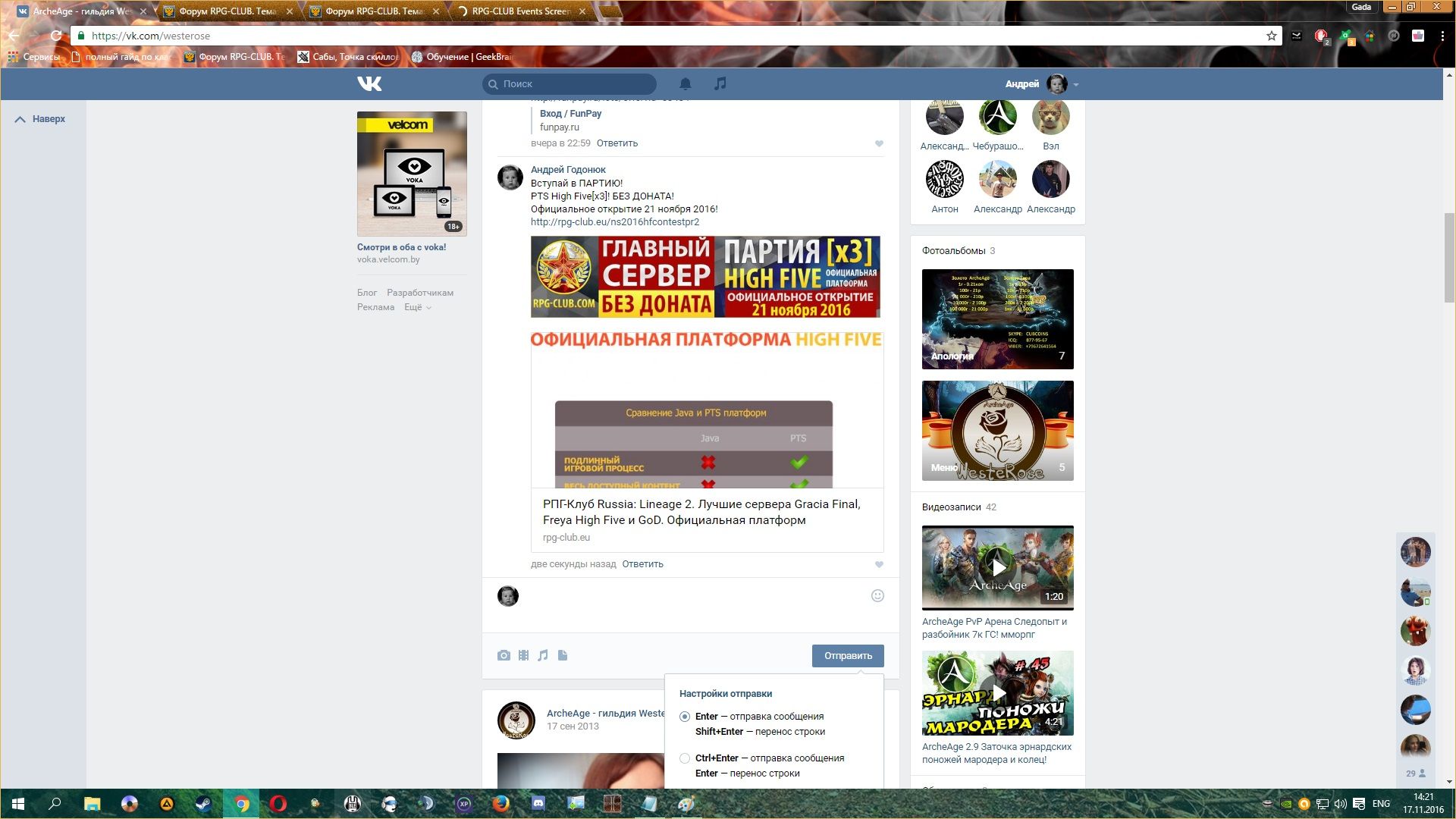This screenshot has height=819, width=1456.
Task: Open the music note player icon
Action: tap(720, 83)
